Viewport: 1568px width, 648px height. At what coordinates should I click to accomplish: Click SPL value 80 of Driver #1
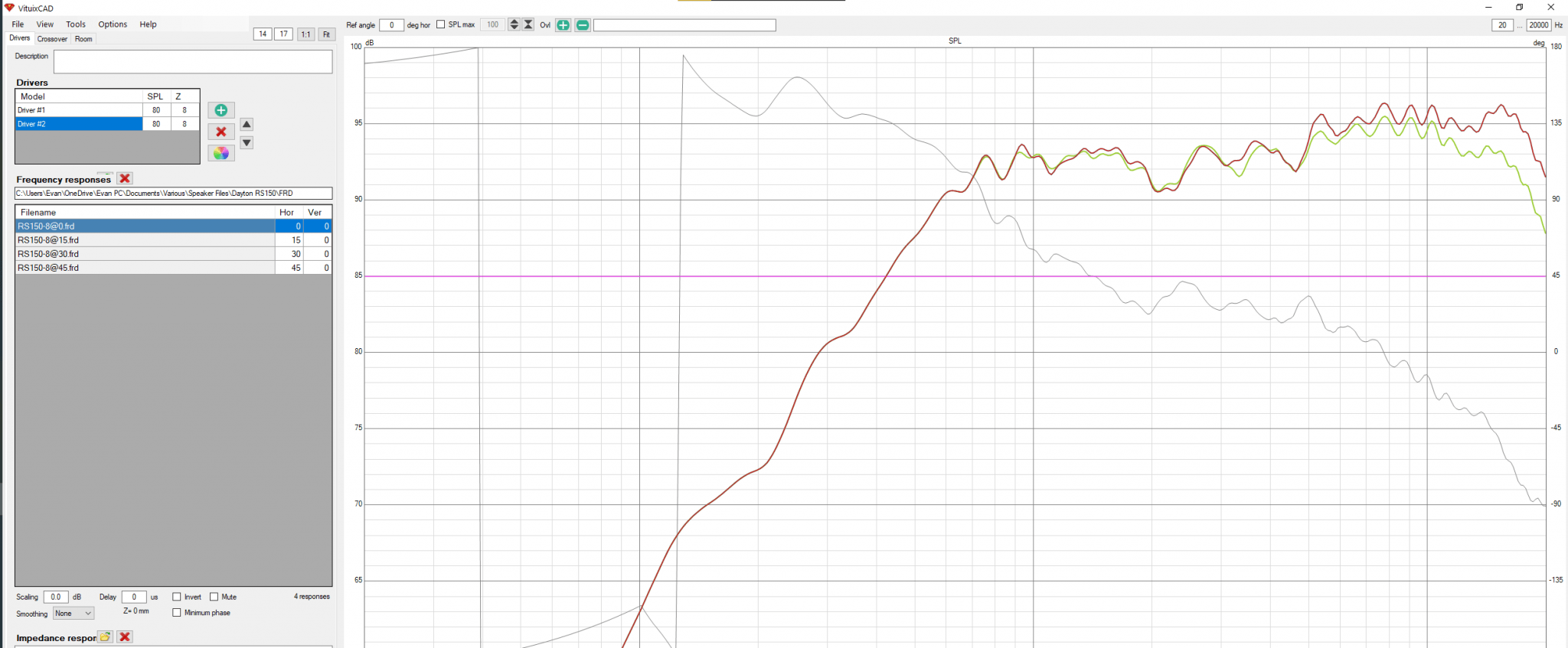(156, 110)
